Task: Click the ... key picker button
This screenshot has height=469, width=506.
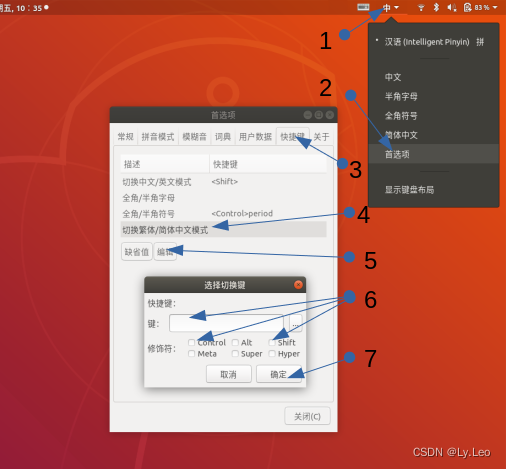Action: tap(295, 323)
